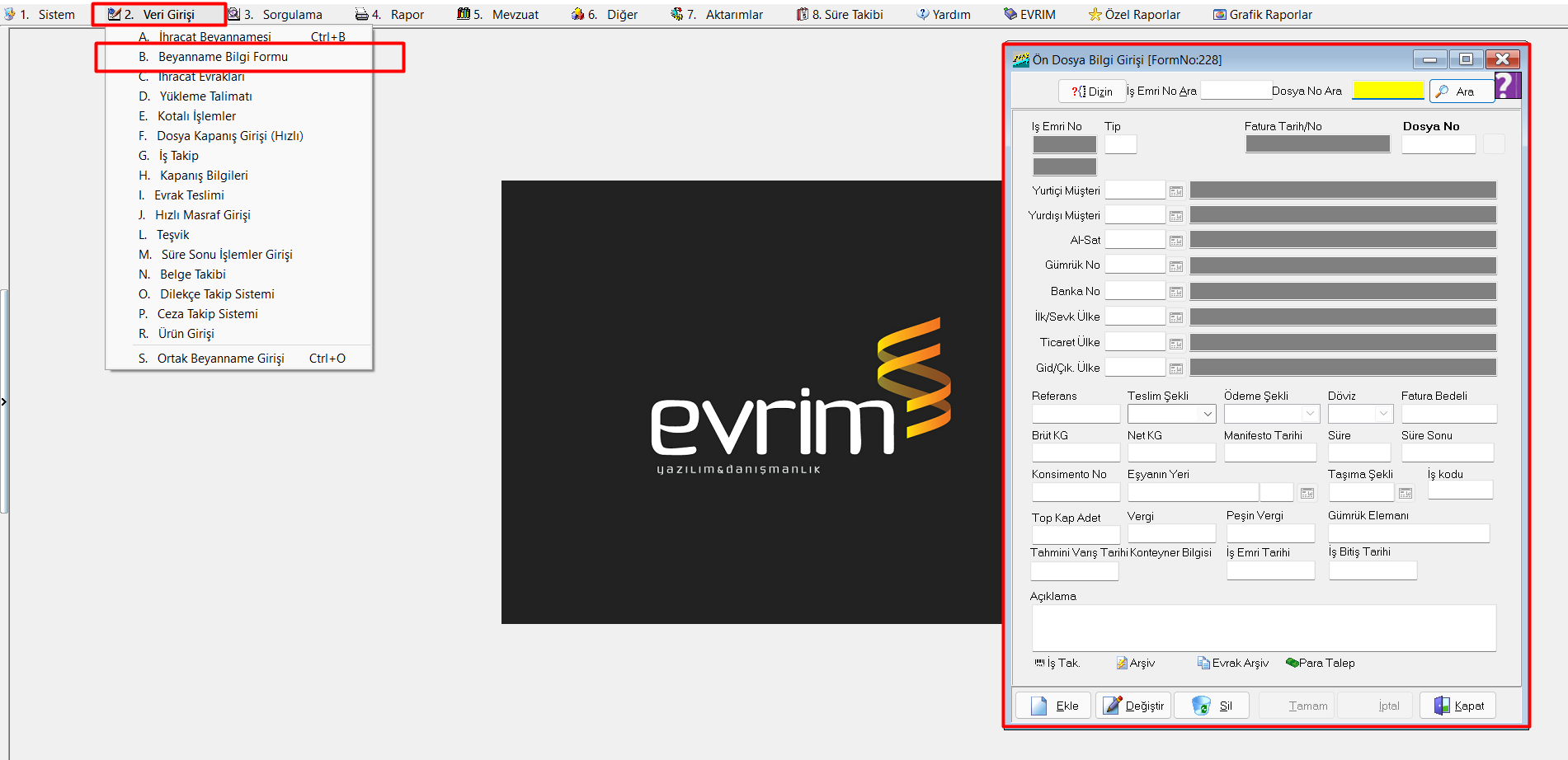
Task: Open the 4. Rapor menu
Action: tap(390, 14)
